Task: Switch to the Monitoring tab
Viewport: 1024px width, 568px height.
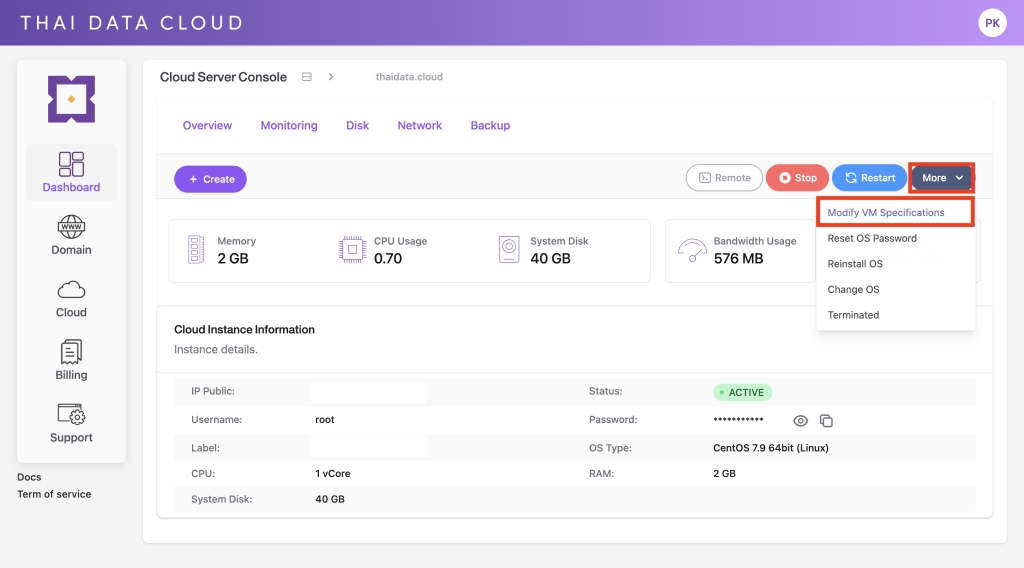Action: point(289,126)
